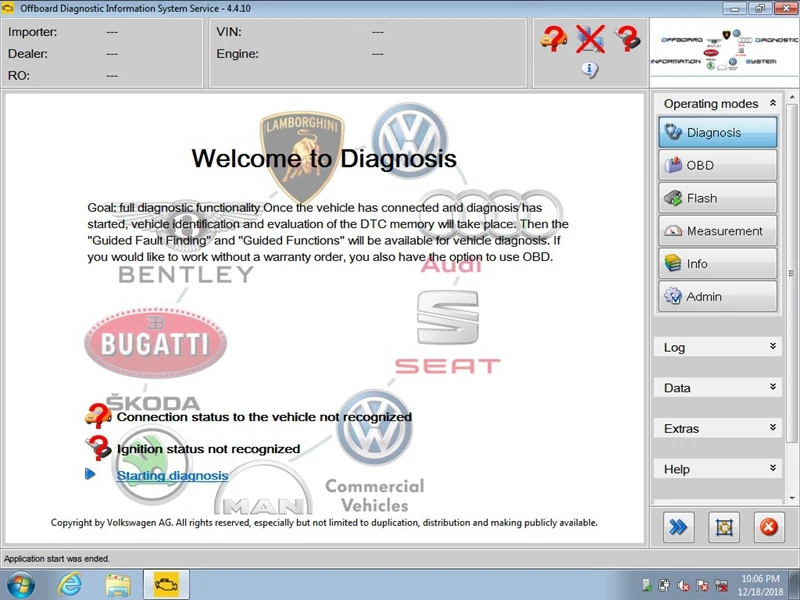Click the muted volume tray icon
800x600 pixels.
(x=683, y=586)
